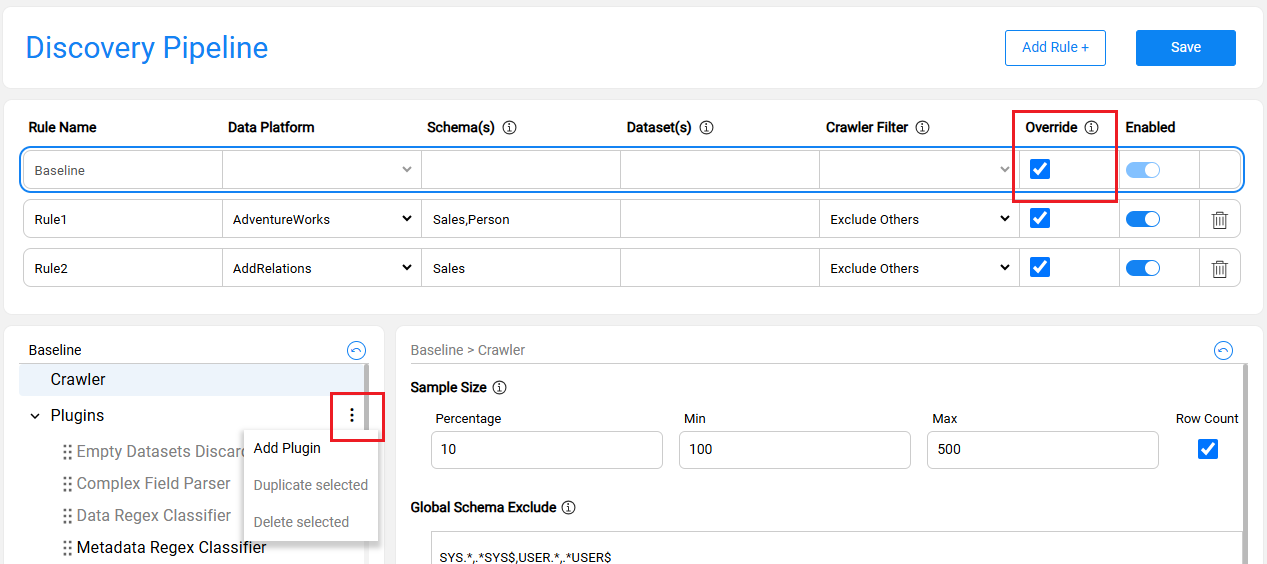This screenshot has height=564, width=1267.
Task: Click the Save button
Action: tap(1185, 47)
